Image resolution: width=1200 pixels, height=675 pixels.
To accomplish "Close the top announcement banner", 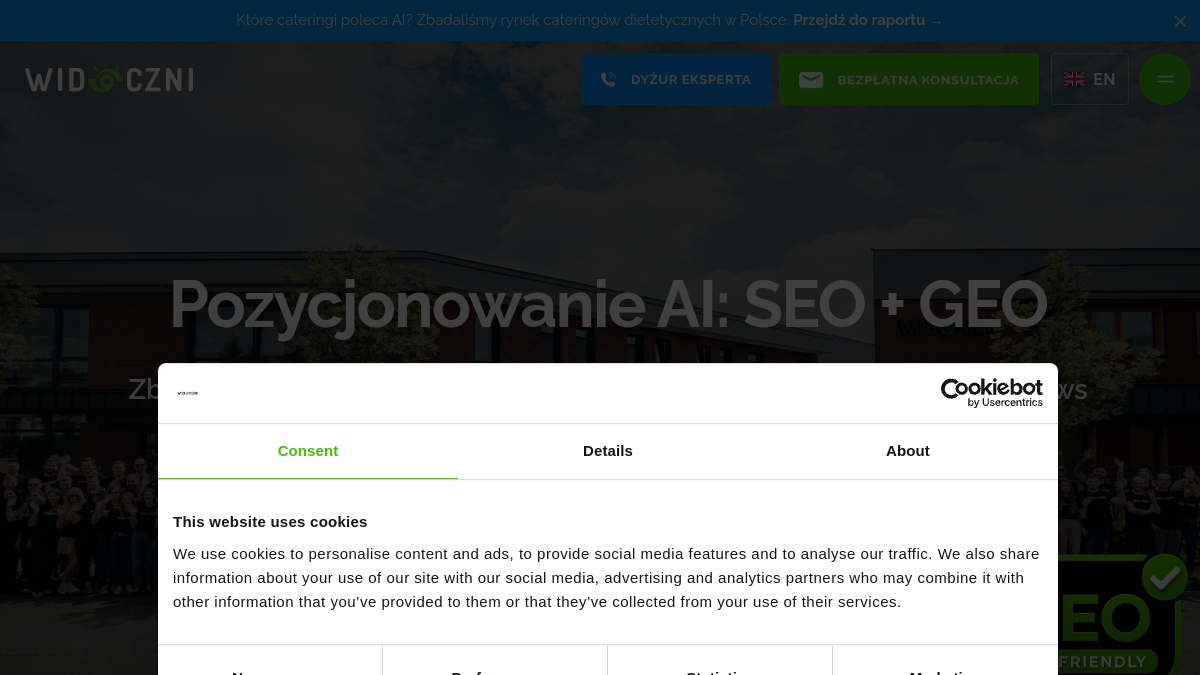I will (x=1180, y=21).
